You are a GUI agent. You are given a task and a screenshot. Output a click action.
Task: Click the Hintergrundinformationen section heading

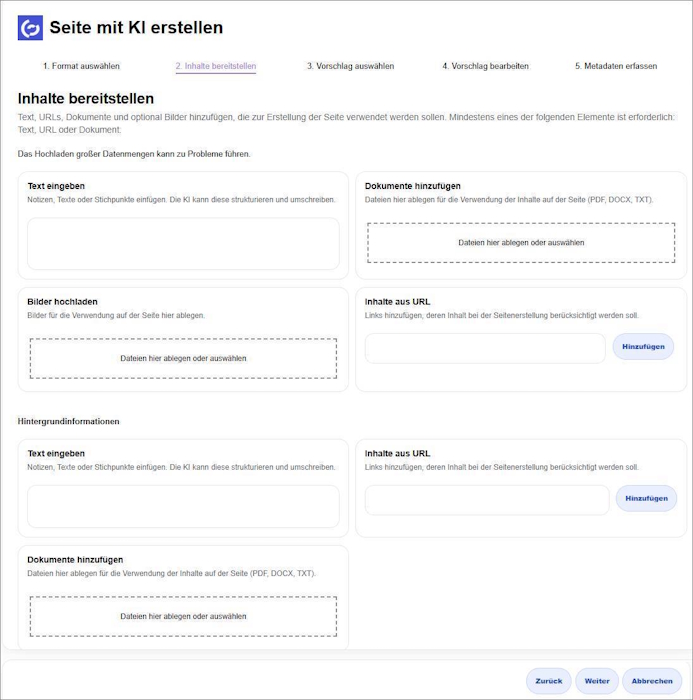point(69,421)
